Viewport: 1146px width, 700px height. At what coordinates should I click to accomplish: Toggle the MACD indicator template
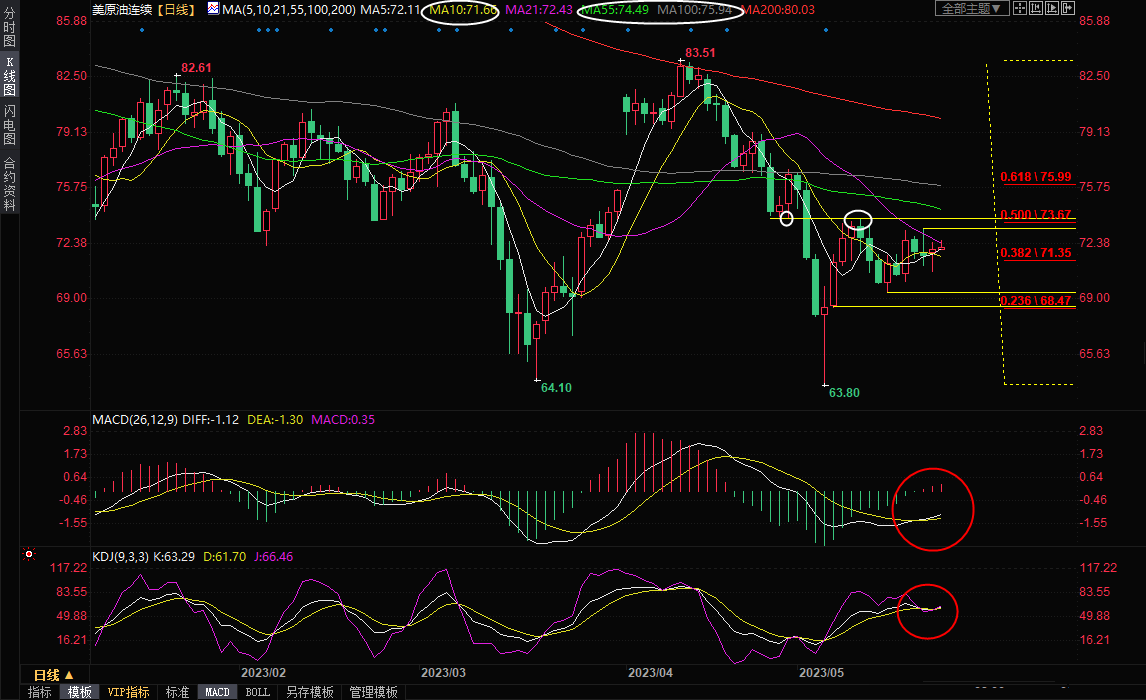217,692
